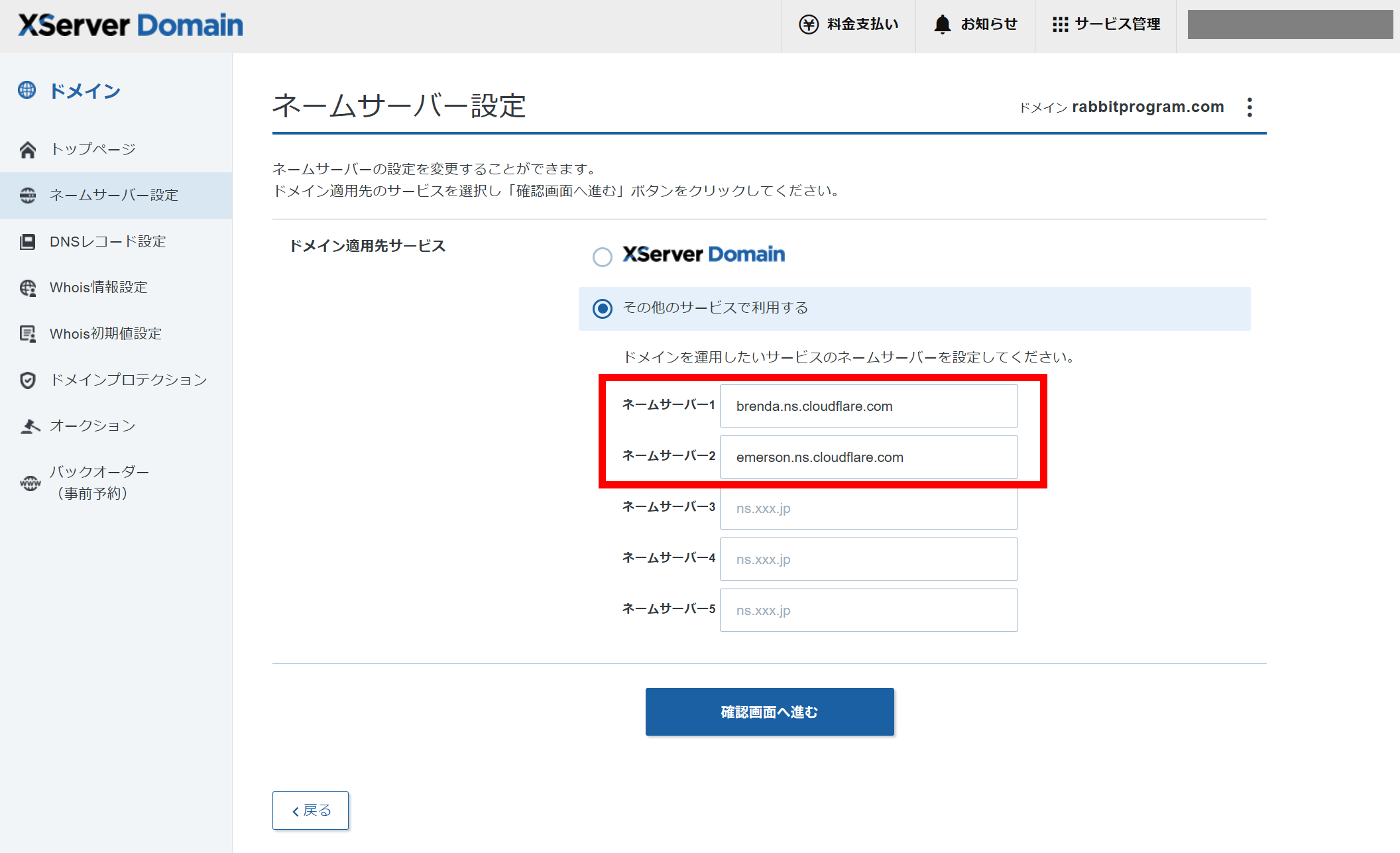Click the ドメインプロテクション shield icon
This screenshot has width=1400, height=853.
(28, 380)
